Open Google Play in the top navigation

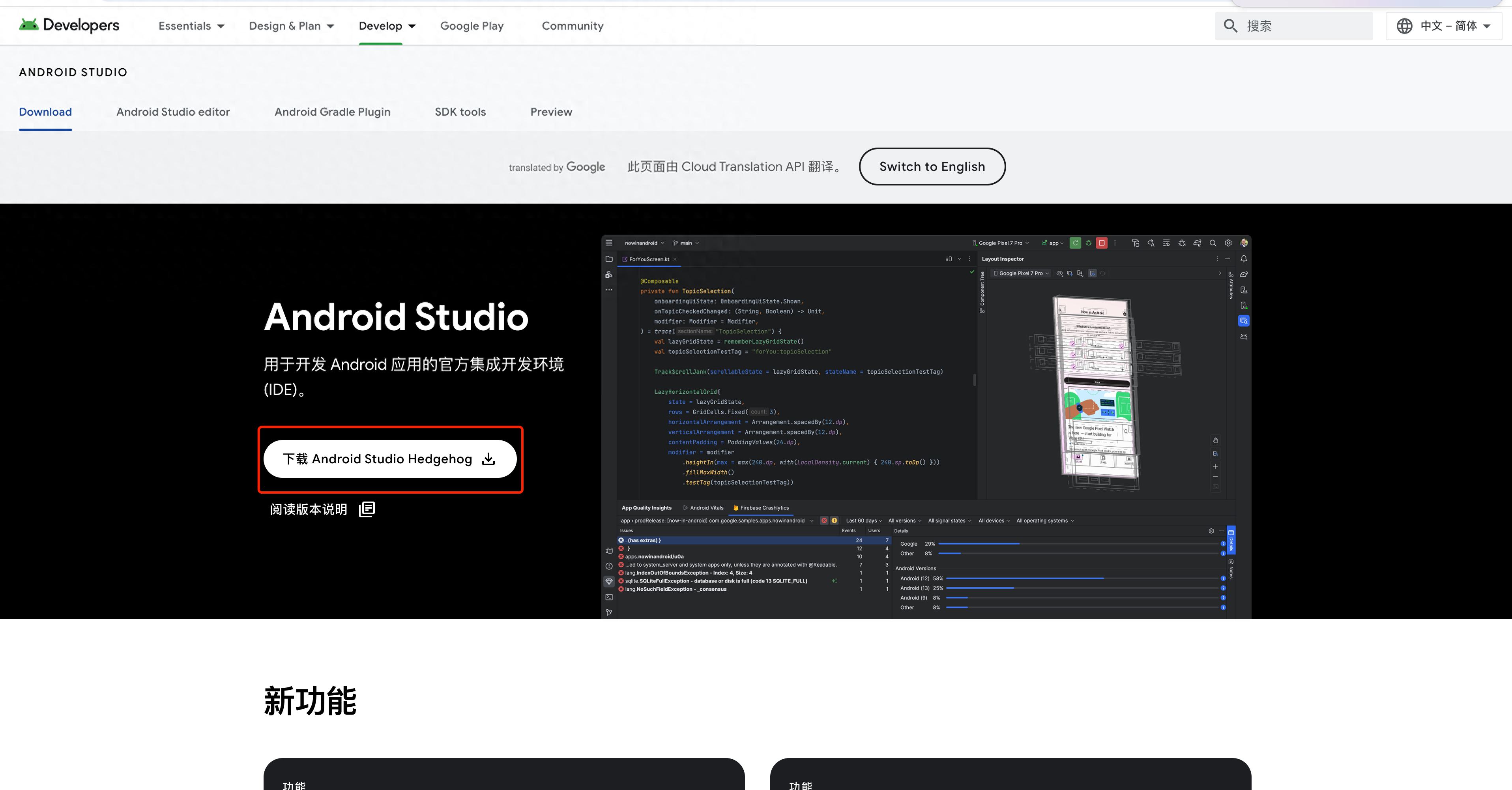tap(472, 26)
